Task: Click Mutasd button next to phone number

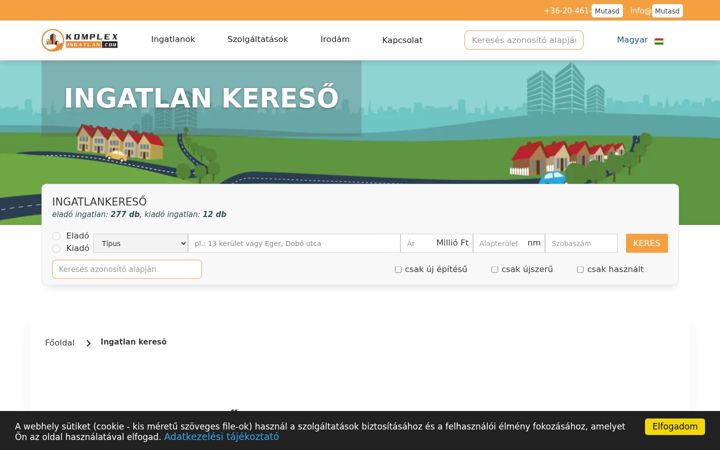Action: point(607,11)
